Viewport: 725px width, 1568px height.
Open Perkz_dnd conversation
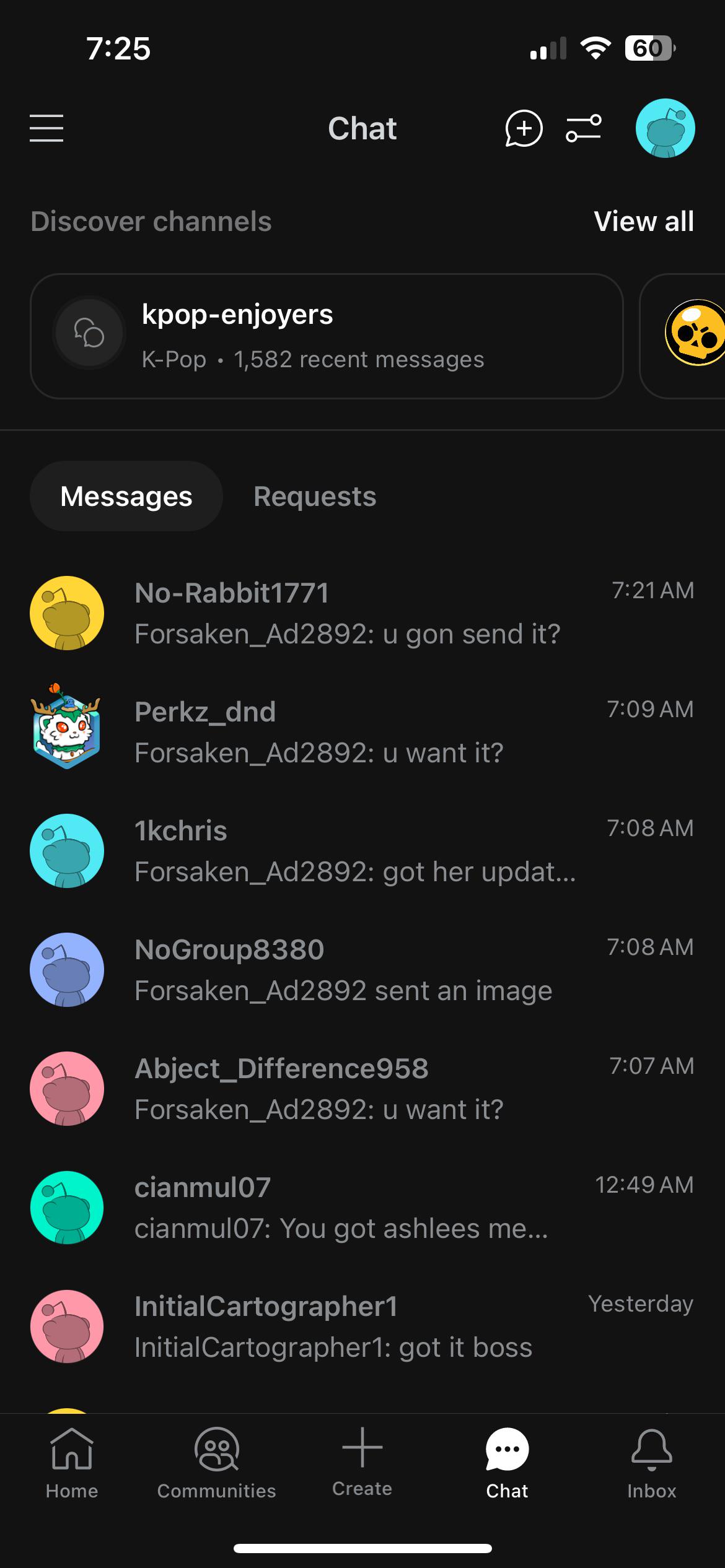click(362, 732)
